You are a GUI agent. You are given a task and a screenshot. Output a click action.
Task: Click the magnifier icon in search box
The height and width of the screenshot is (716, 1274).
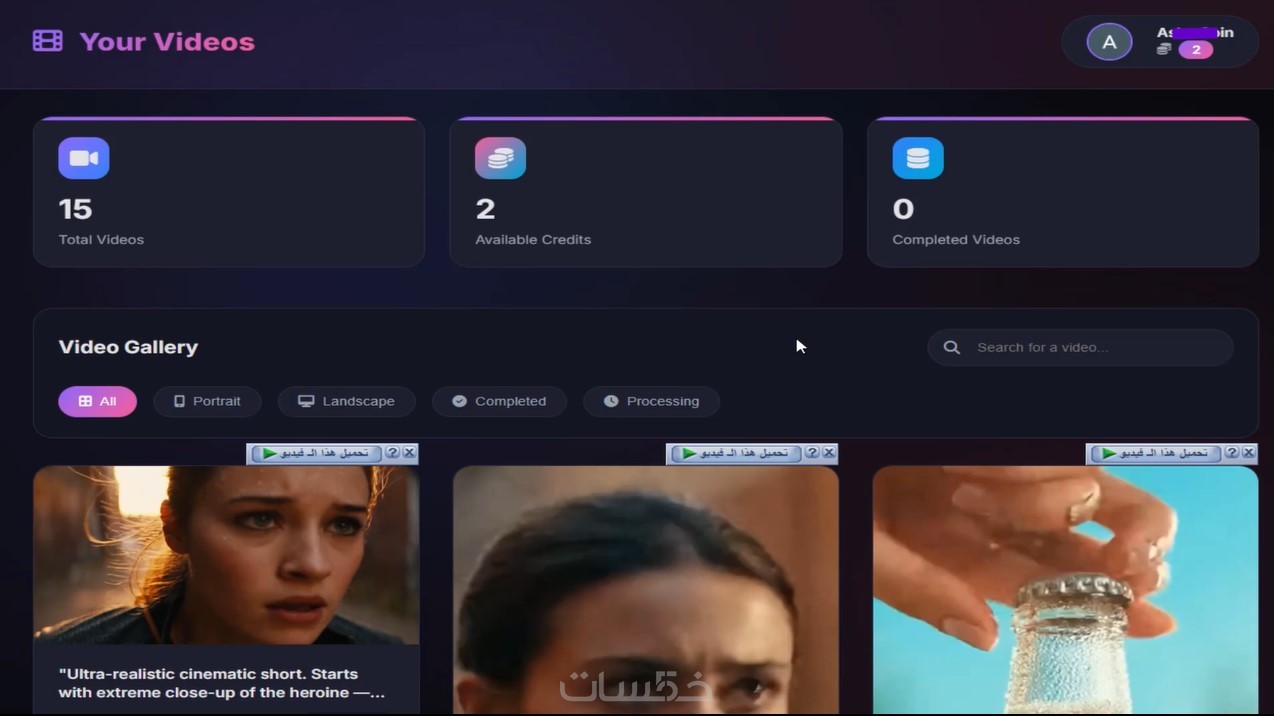click(952, 347)
